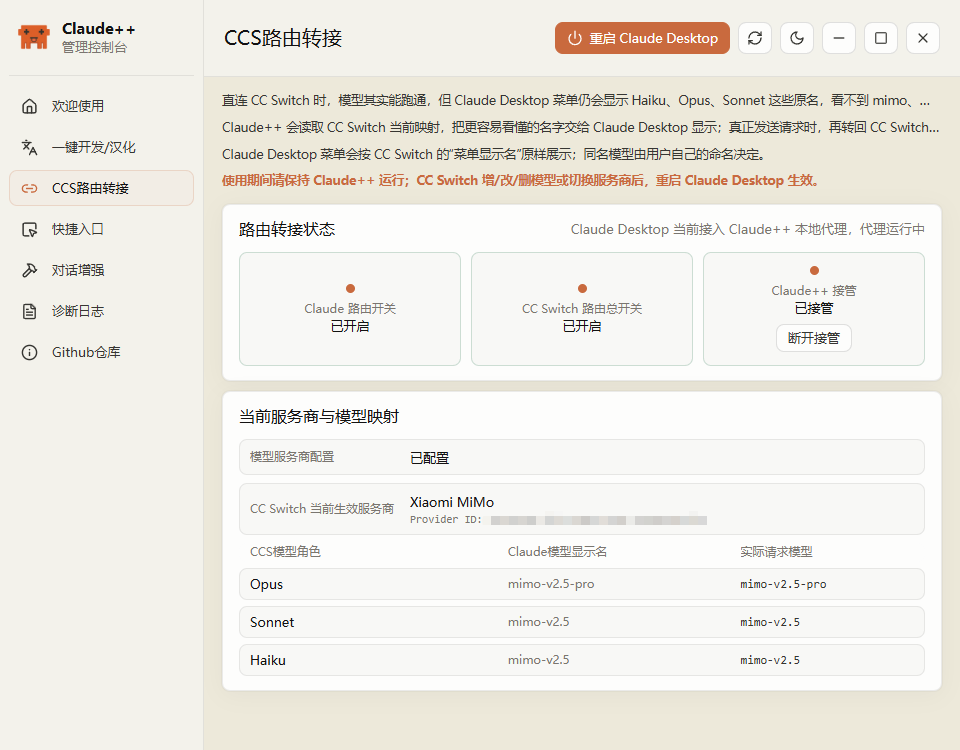960x750 pixels.
Task: Switch to 对话增强 page
Action: pyautogui.click(x=102, y=270)
